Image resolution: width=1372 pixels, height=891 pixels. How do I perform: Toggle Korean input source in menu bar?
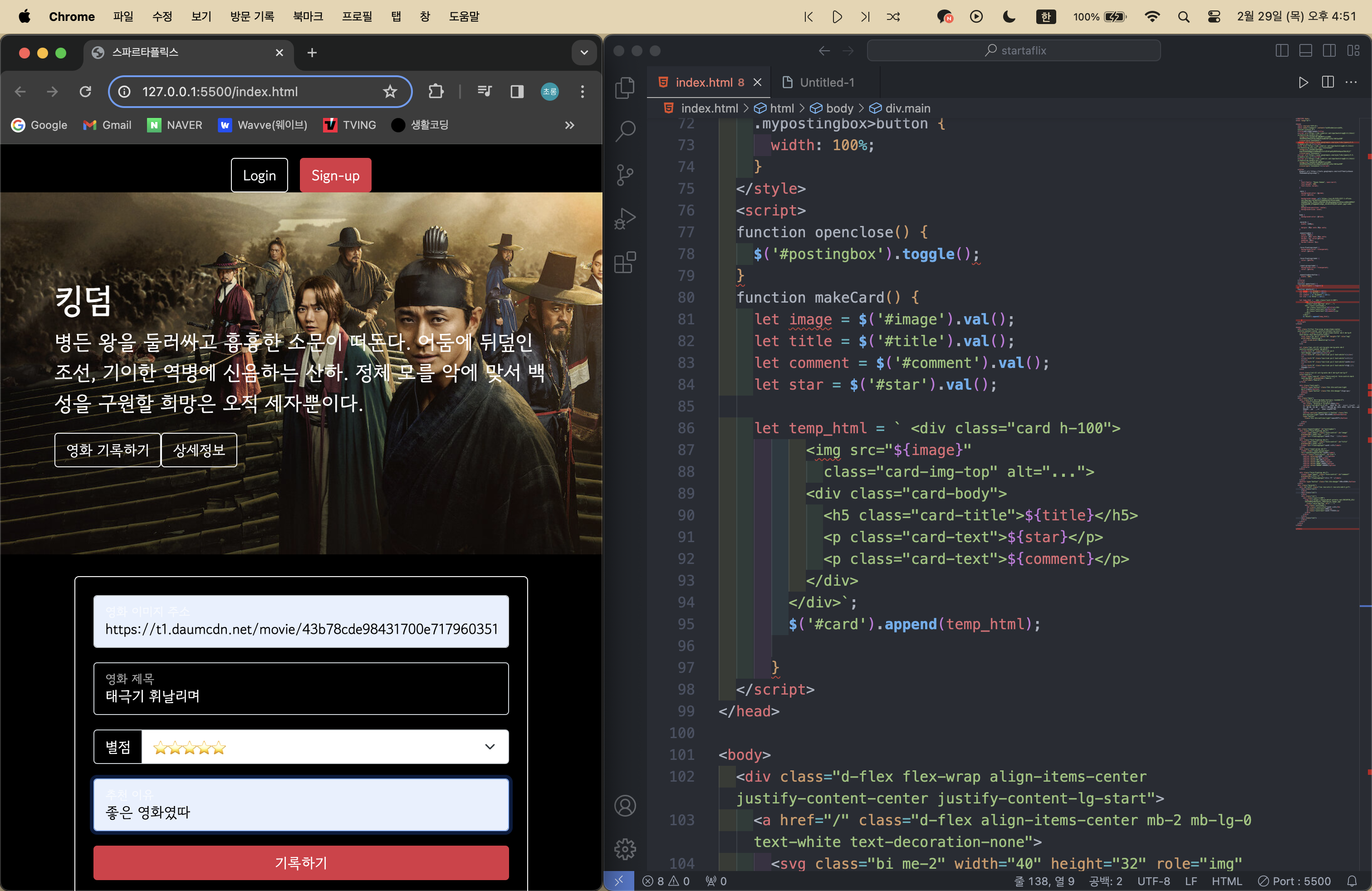click(1046, 17)
